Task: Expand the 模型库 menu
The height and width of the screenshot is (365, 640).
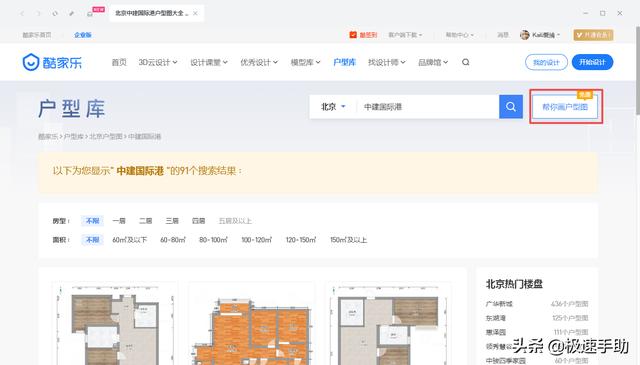Action: (x=305, y=62)
